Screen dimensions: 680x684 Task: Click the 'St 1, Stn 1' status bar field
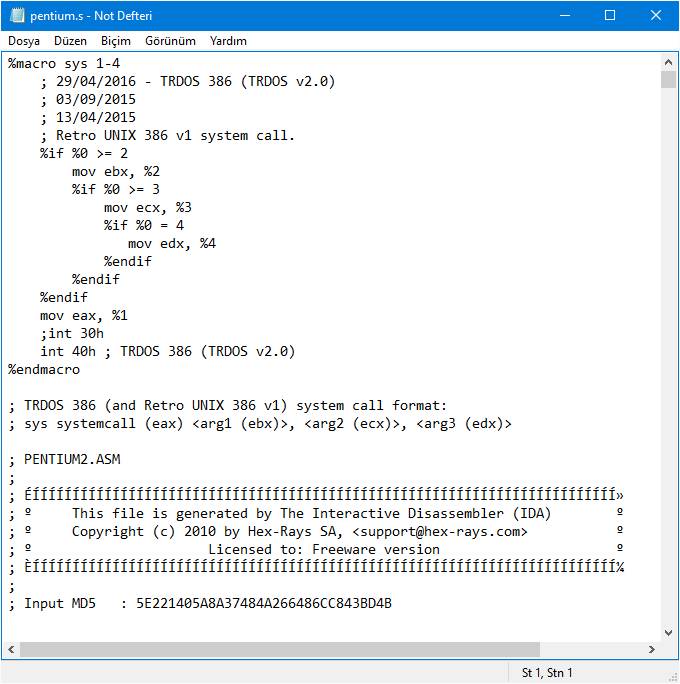547,673
